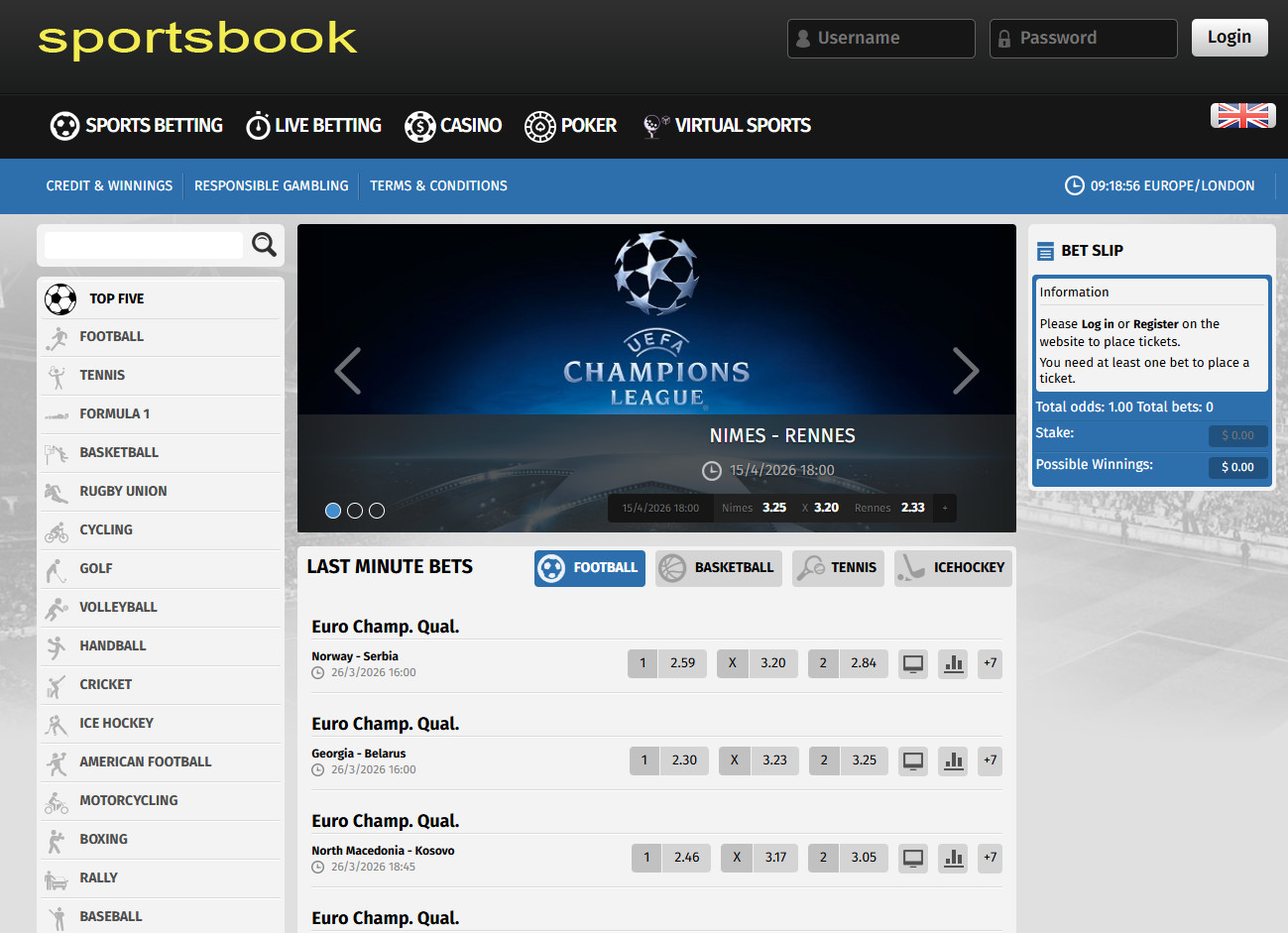Click the Casino chip icon
This screenshot has height=933, width=1288.
(420, 126)
